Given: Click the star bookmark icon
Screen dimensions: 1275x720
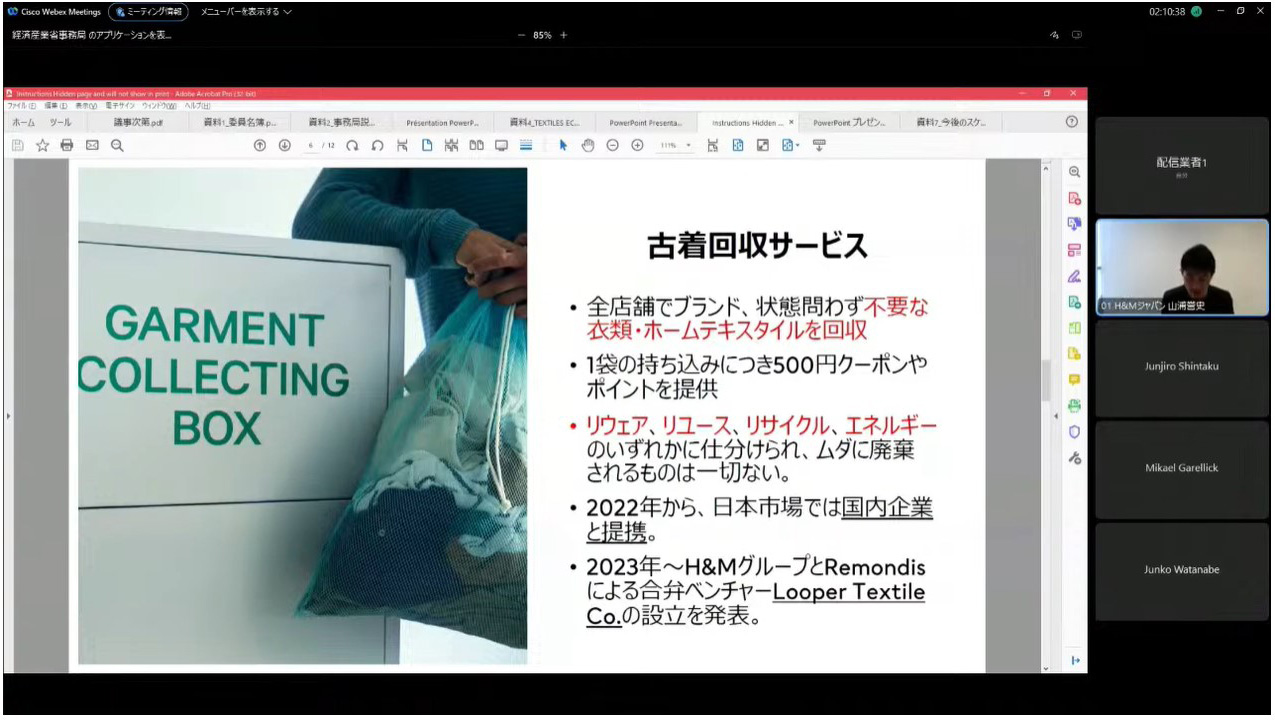Looking at the screenshot, I should [x=42, y=145].
